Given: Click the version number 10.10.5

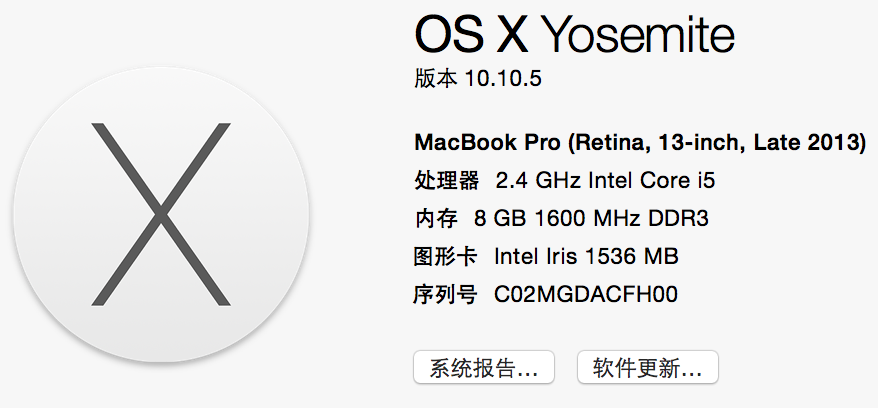Looking at the screenshot, I should (x=503, y=79).
